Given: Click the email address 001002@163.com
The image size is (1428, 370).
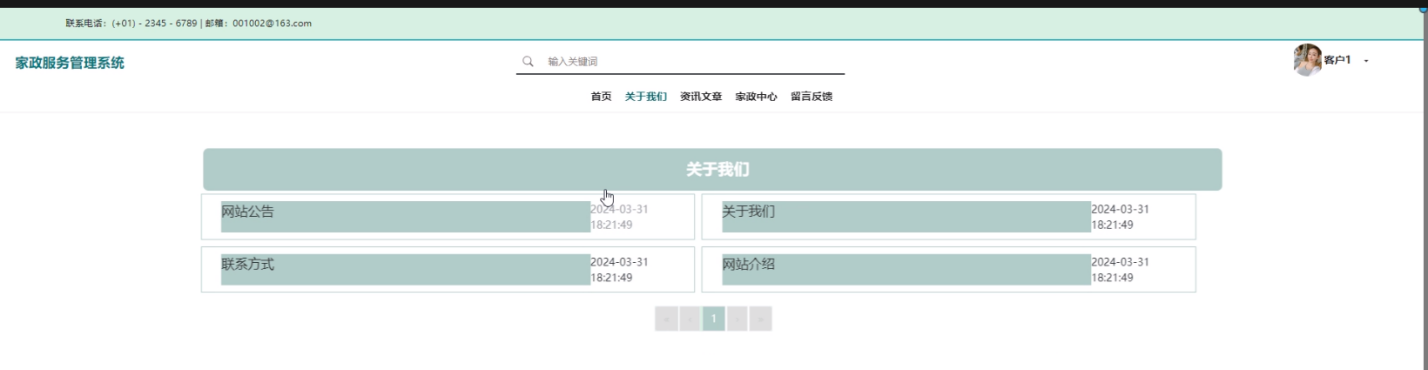Looking at the screenshot, I should tap(272, 23).
